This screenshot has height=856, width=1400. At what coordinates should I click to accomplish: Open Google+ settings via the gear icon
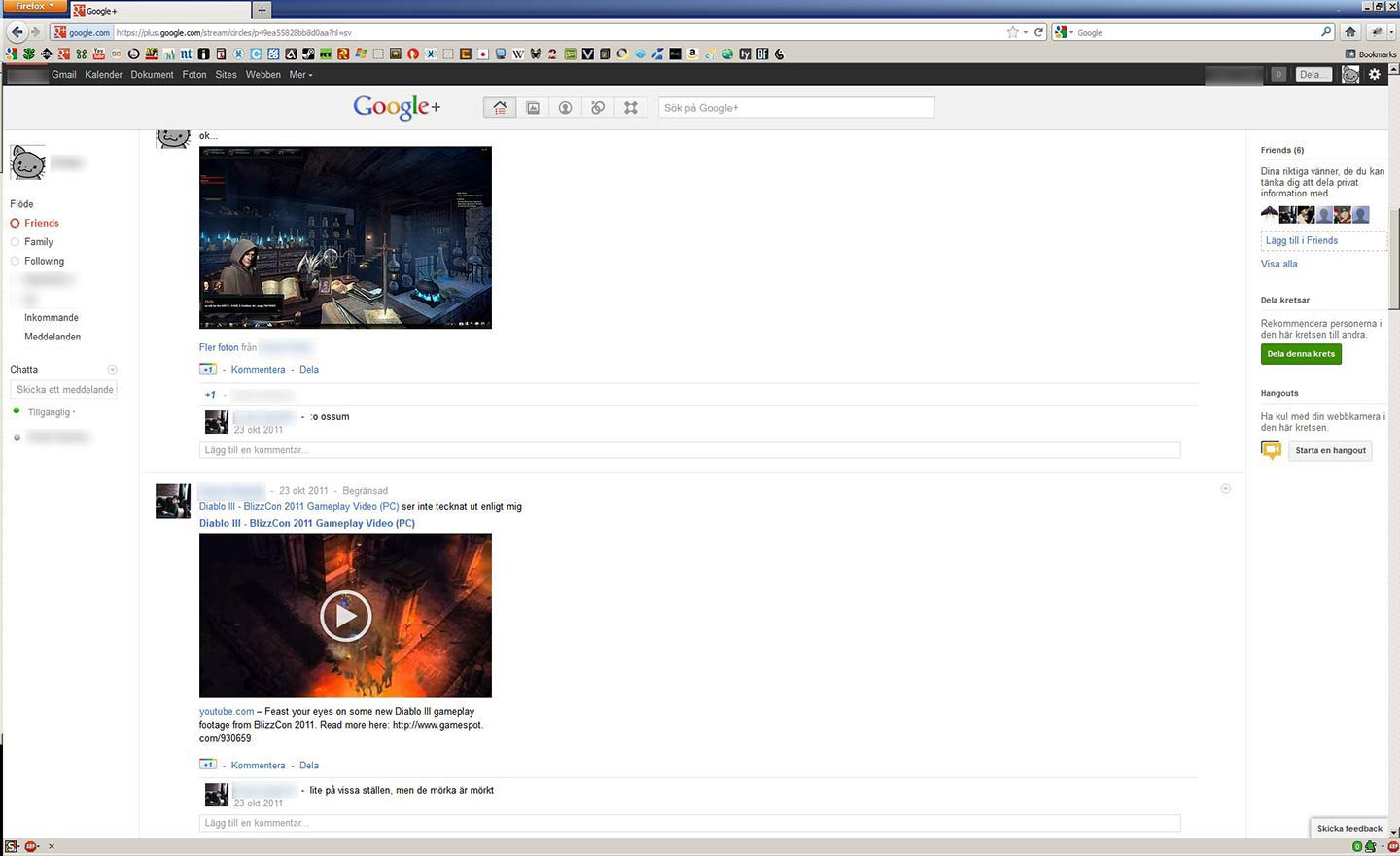point(1374,74)
